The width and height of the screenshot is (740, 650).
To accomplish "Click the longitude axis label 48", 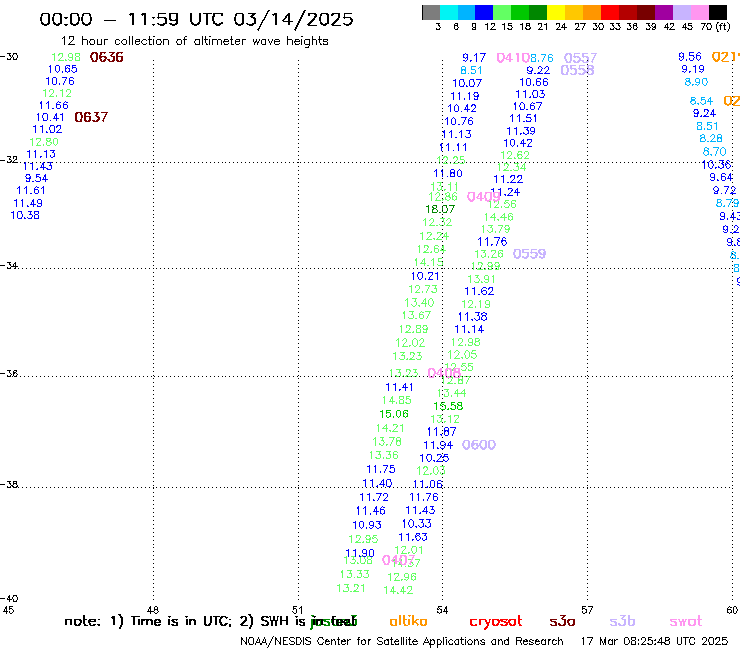I will coord(153,610).
